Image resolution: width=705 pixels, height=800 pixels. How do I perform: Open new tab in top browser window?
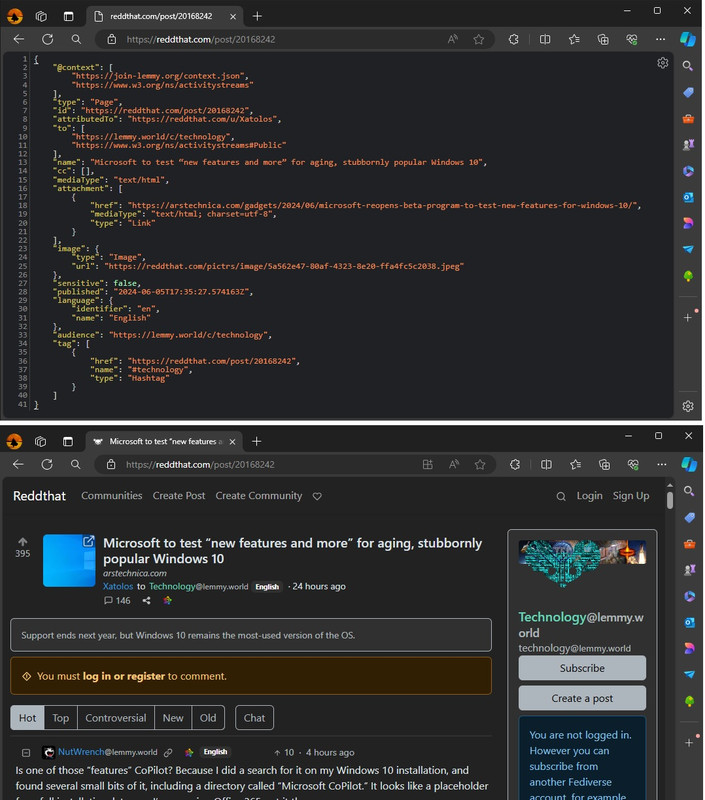(257, 16)
